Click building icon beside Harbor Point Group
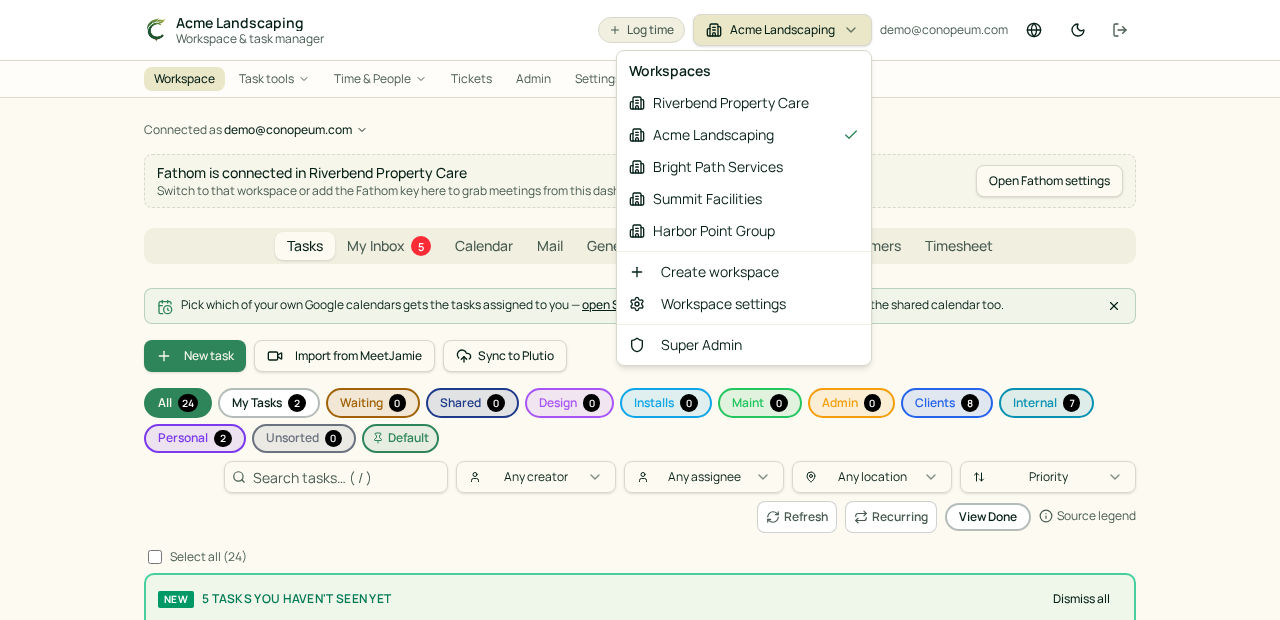 point(637,231)
